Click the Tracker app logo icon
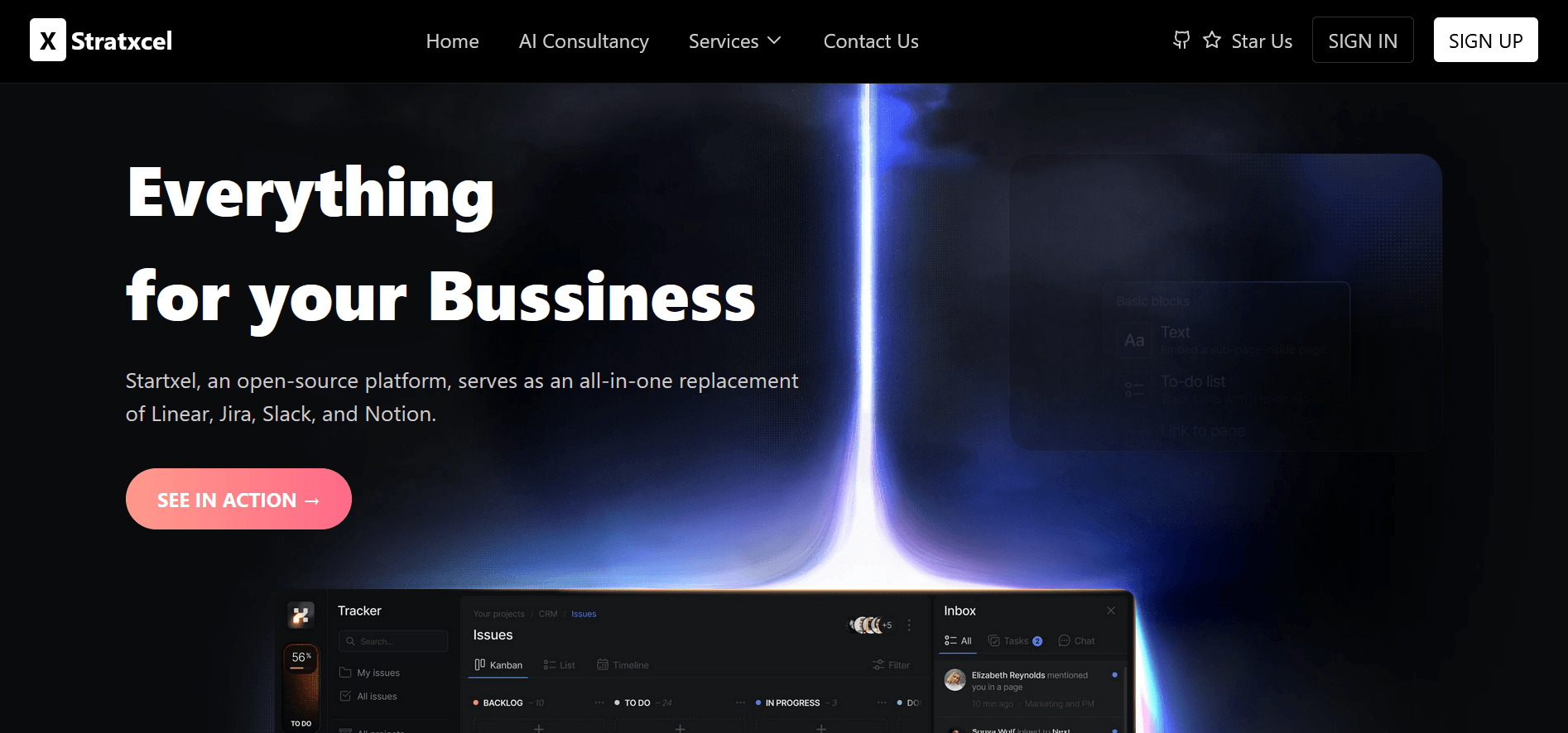The image size is (1568, 733). coord(301,616)
